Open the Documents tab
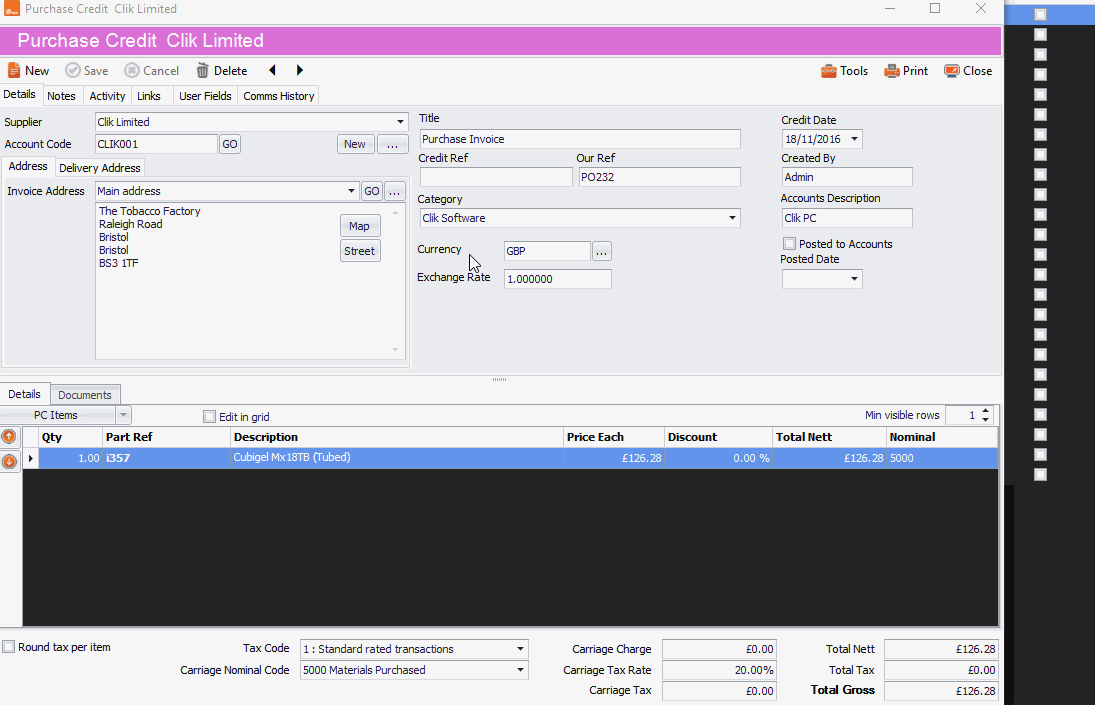 tap(85, 393)
